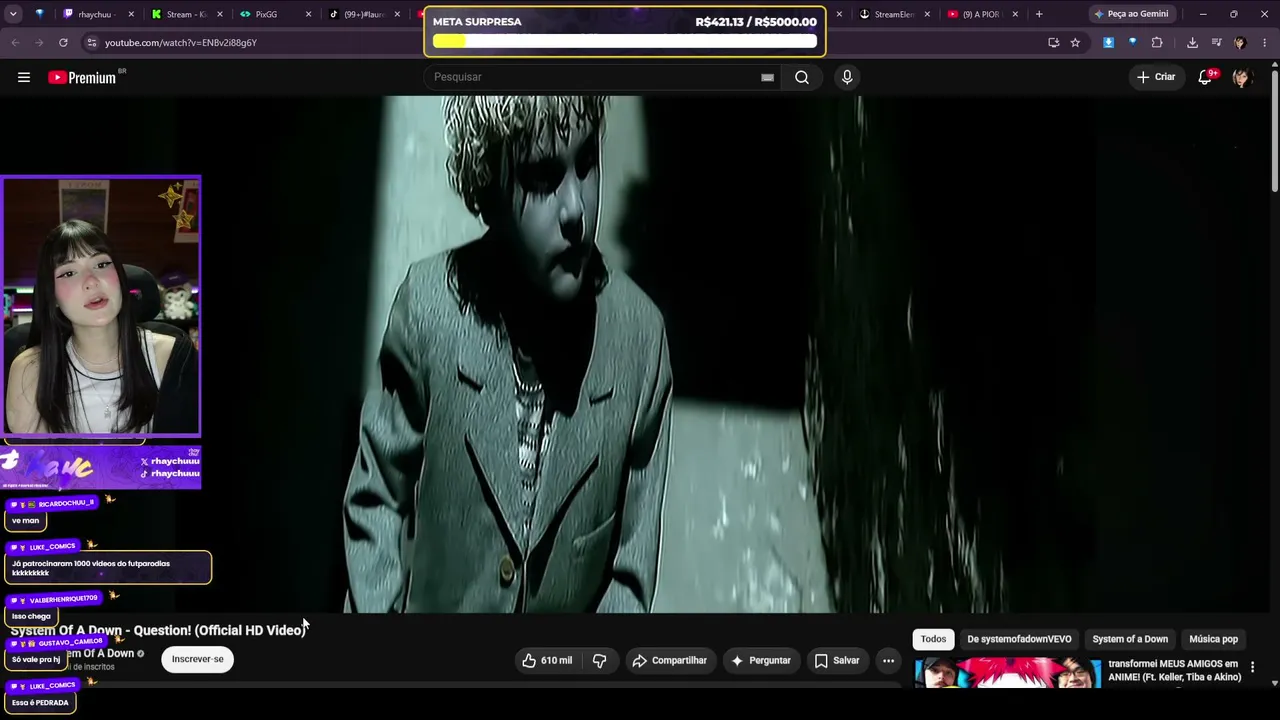Click the blue download extension icon
Viewport: 1280px width, 720px height.
point(1108,42)
